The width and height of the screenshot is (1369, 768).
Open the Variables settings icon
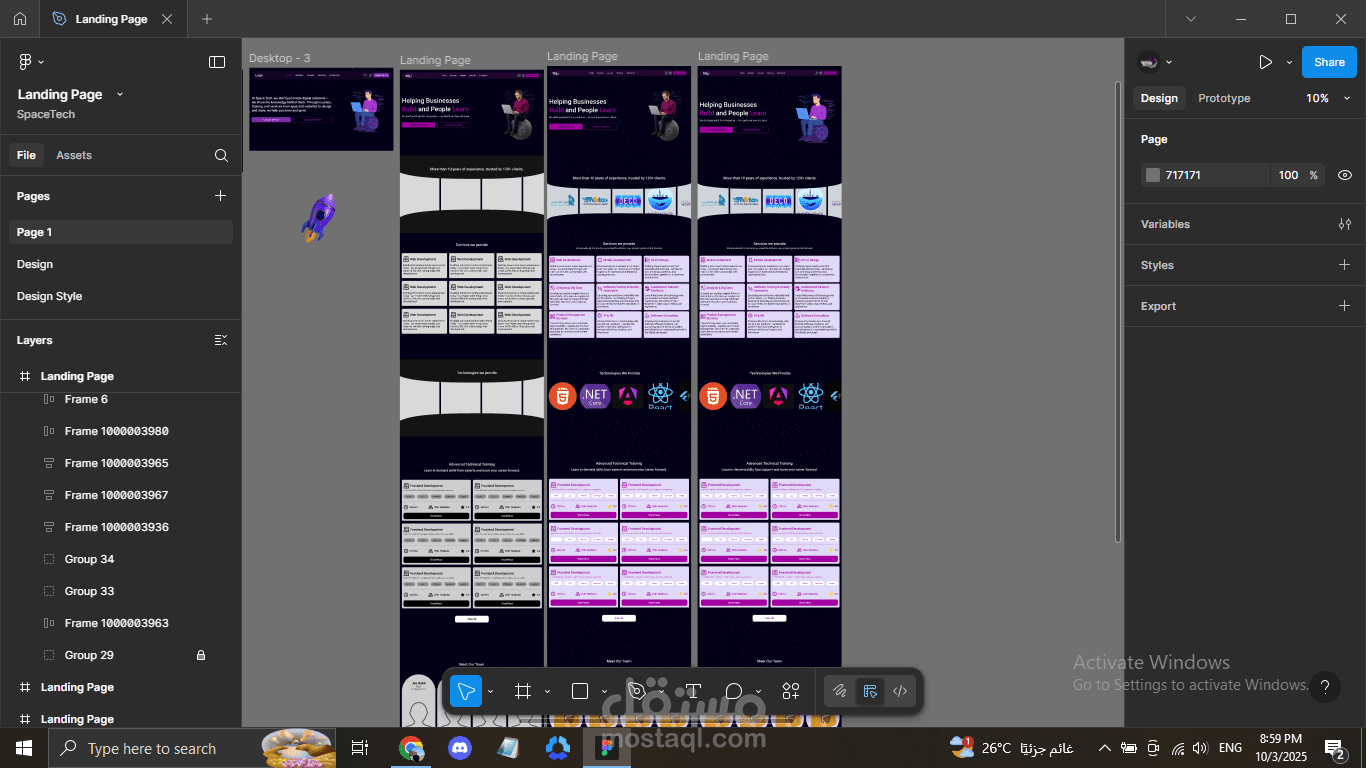1345,224
